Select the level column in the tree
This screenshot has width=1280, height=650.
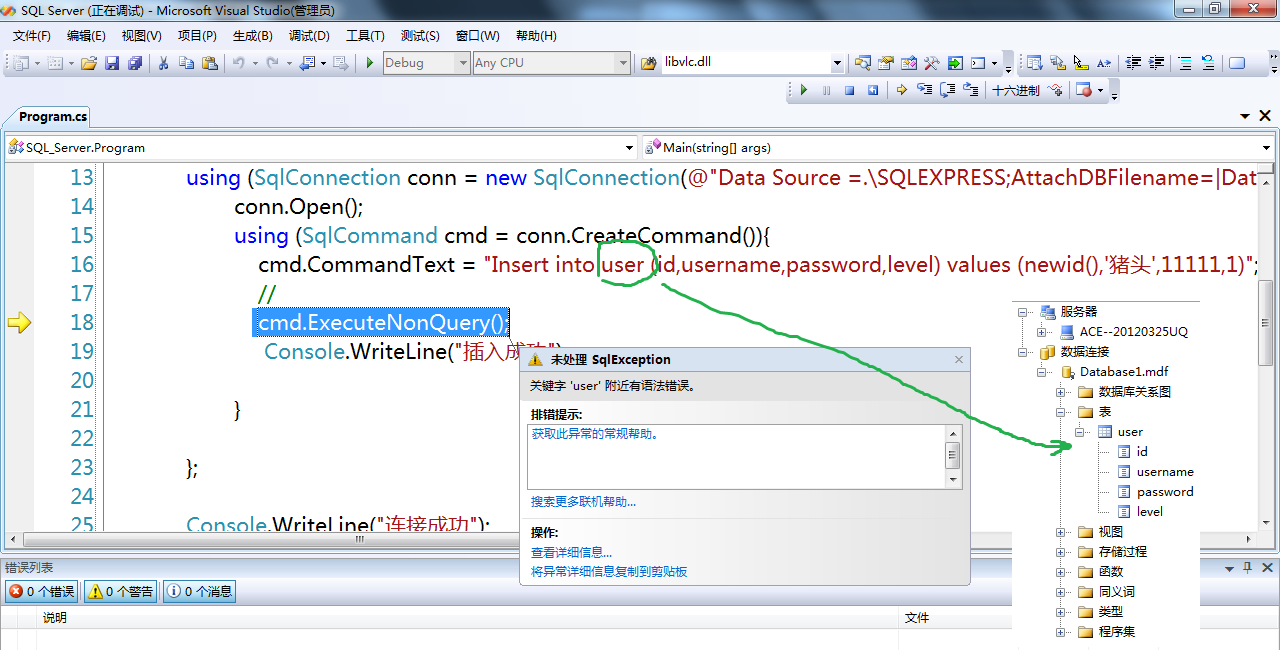[x=1150, y=512]
